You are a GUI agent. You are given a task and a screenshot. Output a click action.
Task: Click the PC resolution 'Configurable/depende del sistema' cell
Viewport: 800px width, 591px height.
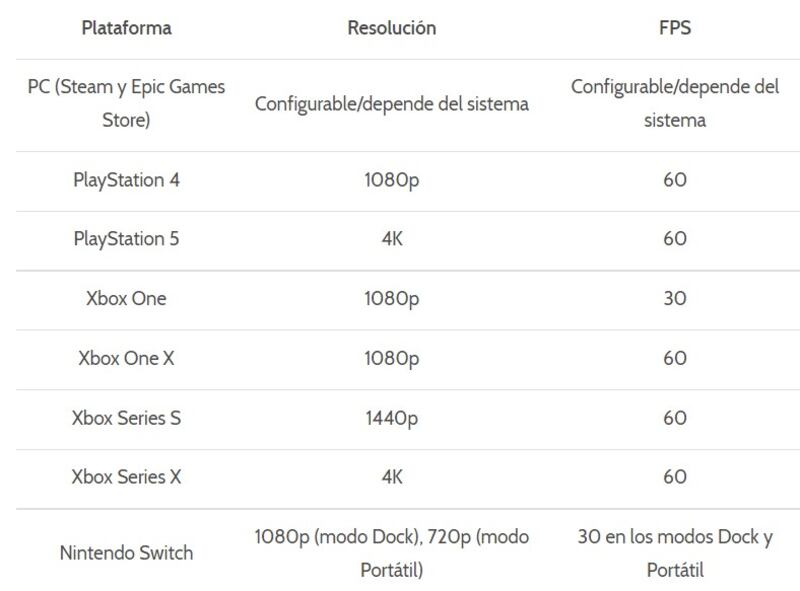coord(391,104)
